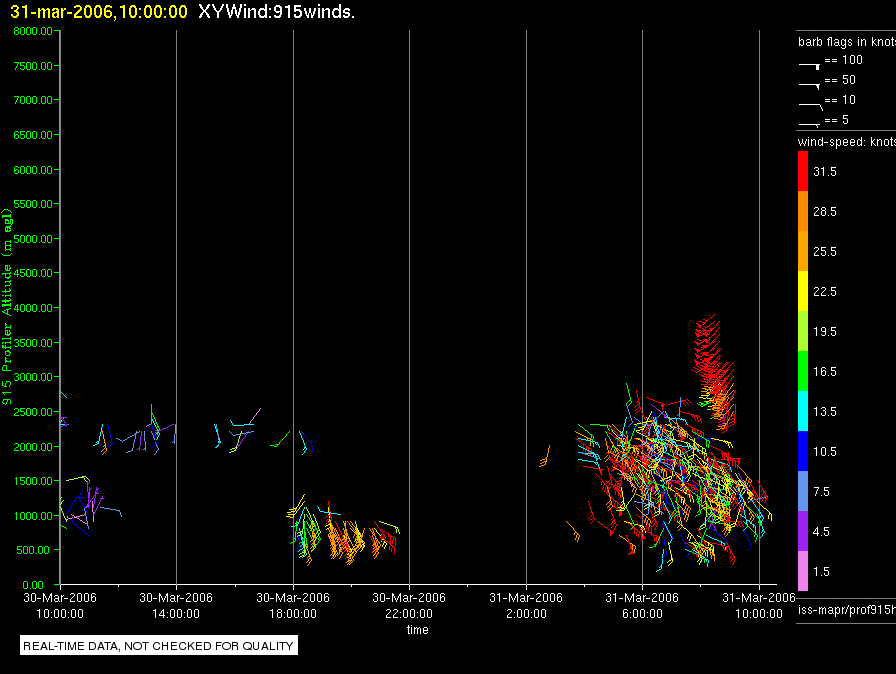The height and width of the screenshot is (674, 896).
Task: Click the 'REAL-TIME DATA, NOT CHECKED FOR QUALITY' notice
Action: [x=158, y=645]
